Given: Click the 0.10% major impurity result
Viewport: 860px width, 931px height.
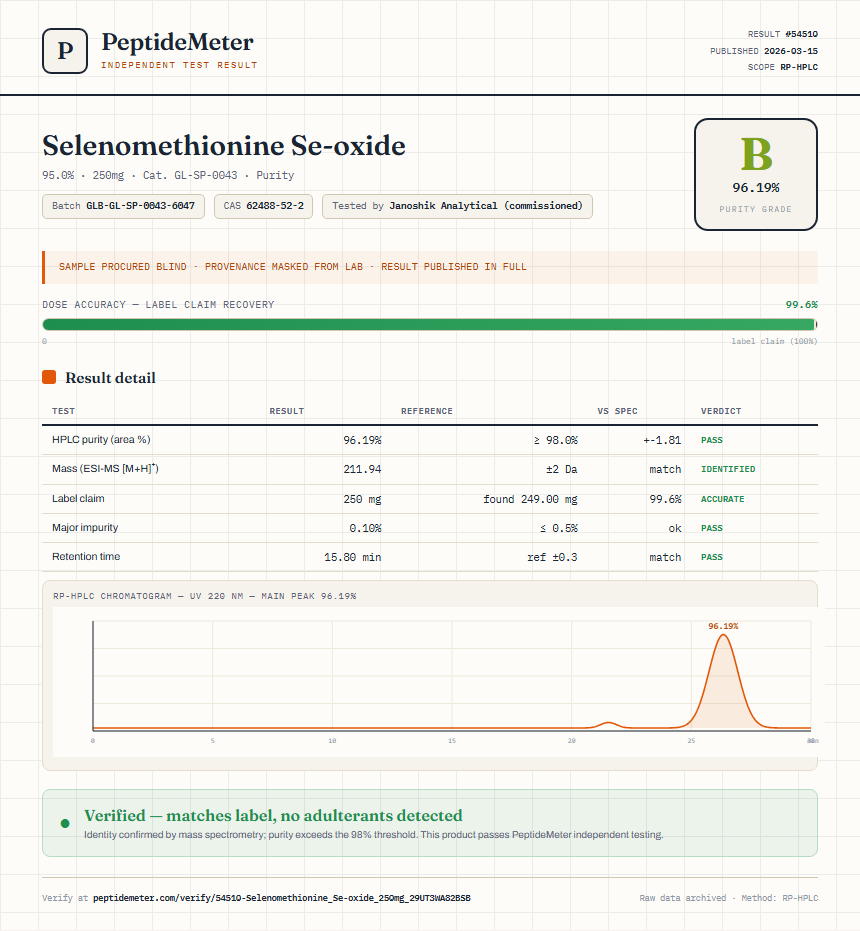Looking at the screenshot, I should (x=365, y=528).
